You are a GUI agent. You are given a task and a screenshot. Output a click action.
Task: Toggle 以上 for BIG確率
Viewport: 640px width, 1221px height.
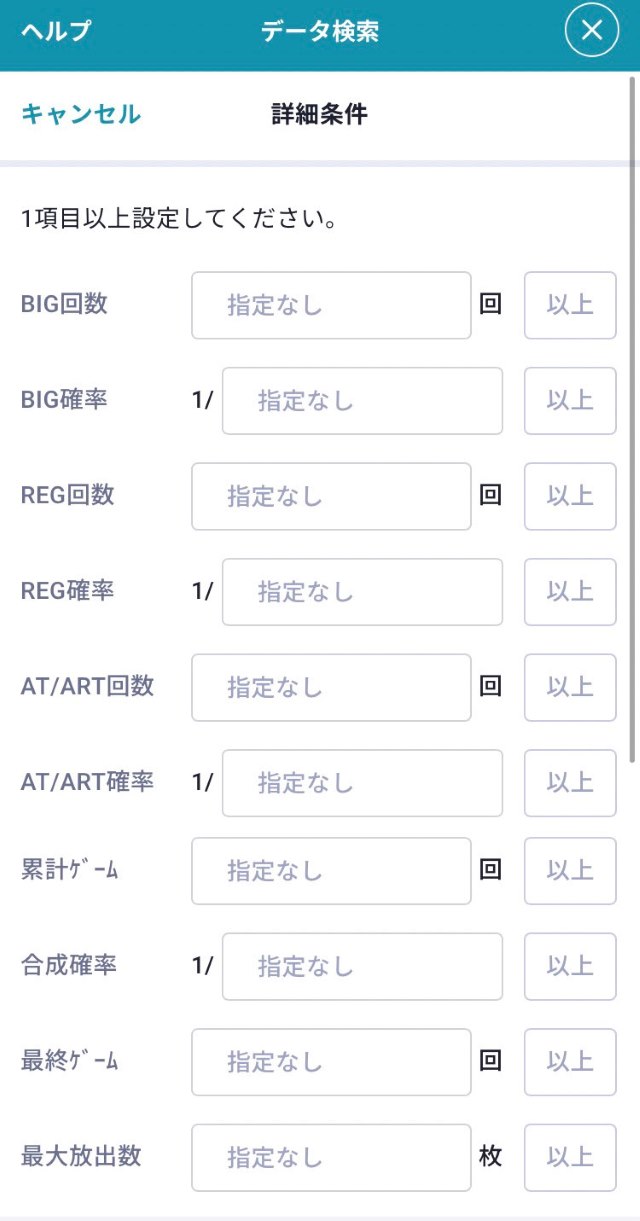coord(570,401)
